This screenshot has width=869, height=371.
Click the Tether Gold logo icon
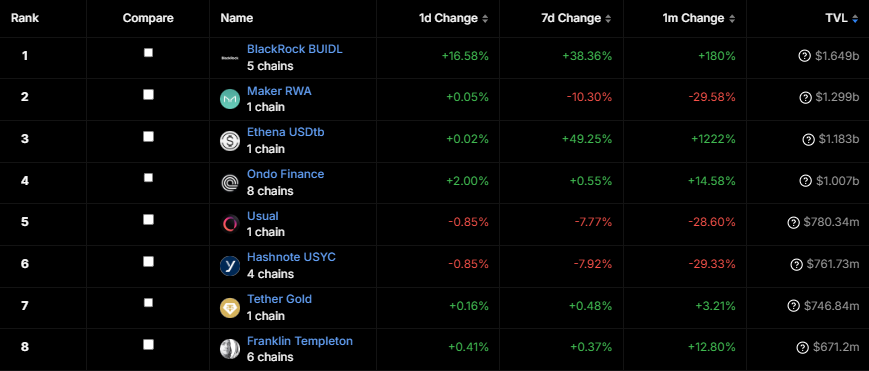[229, 308]
